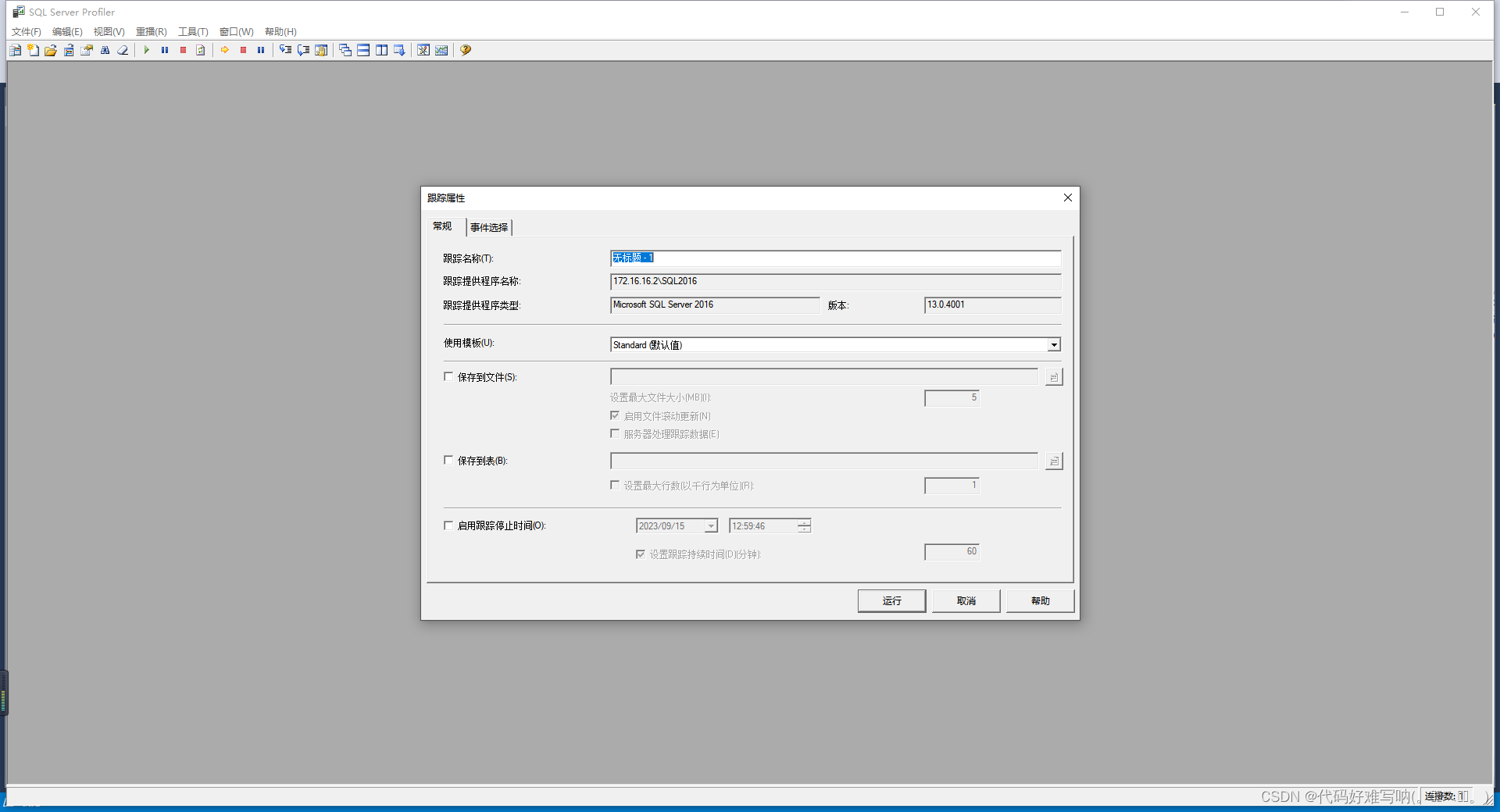This screenshot has width=1500, height=812.
Task: Toggle the 启用文件滚动更新 checkbox
Action: pos(615,415)
